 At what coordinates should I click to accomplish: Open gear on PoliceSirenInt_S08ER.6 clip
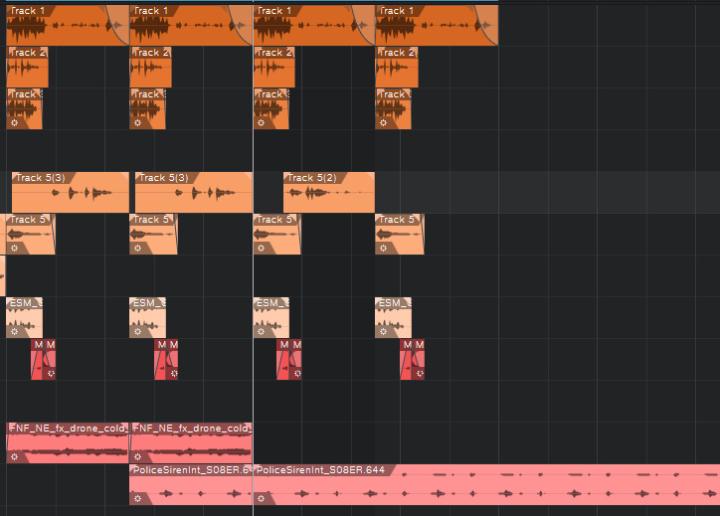(137, 499)
